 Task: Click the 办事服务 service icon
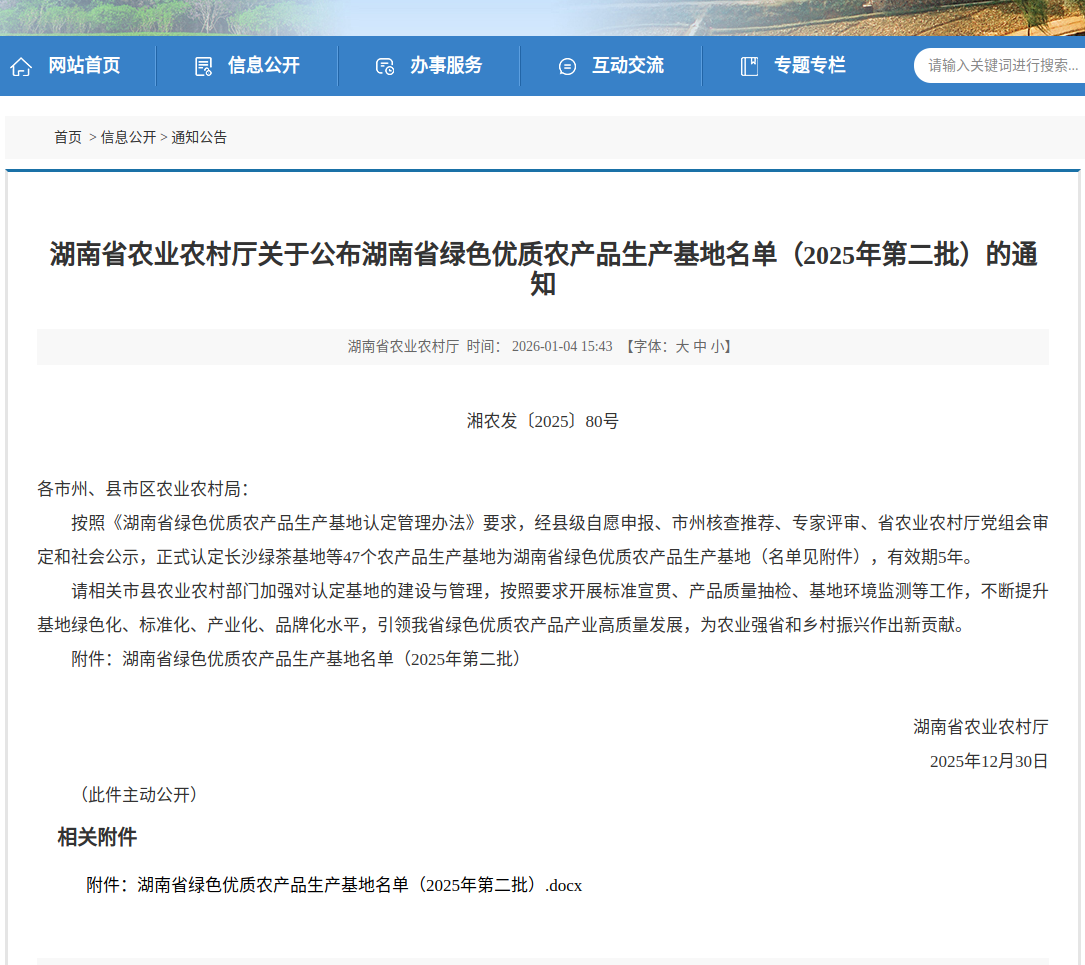tap(385, 67)
